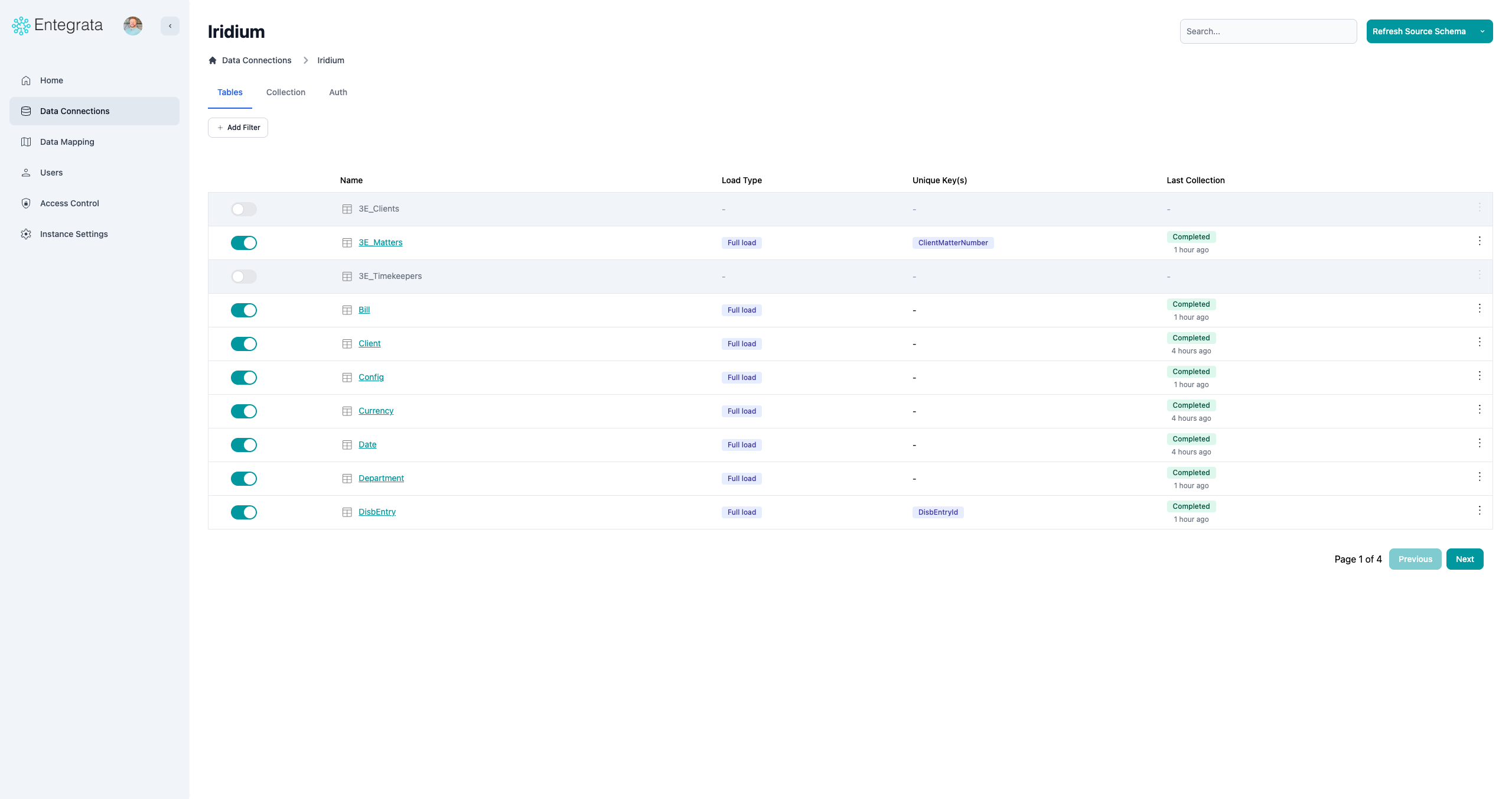
Task: Open Access Control settings
Action: pyautogui.click(x=69, y=203)
